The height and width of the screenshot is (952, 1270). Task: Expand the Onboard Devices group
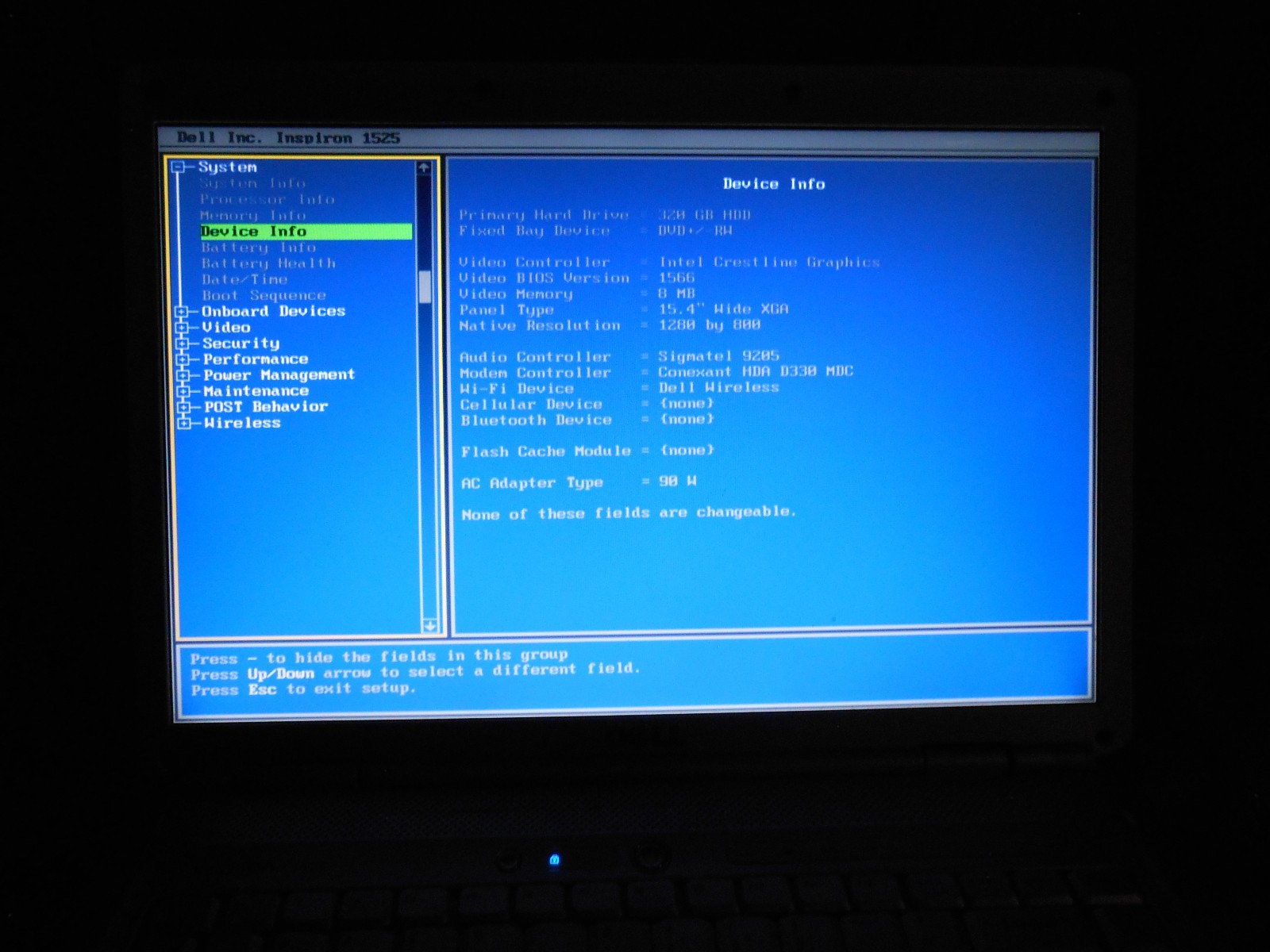point(182,311)
